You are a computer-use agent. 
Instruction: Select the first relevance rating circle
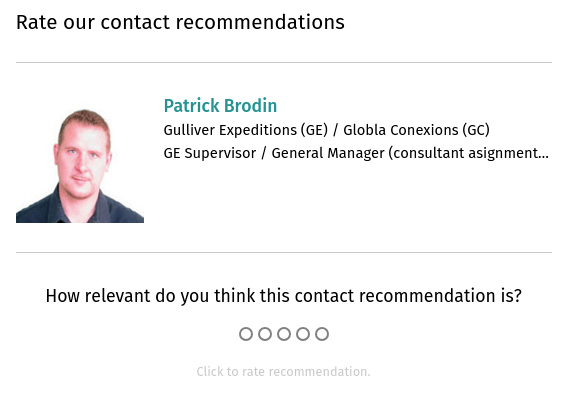tap(246, 334)
